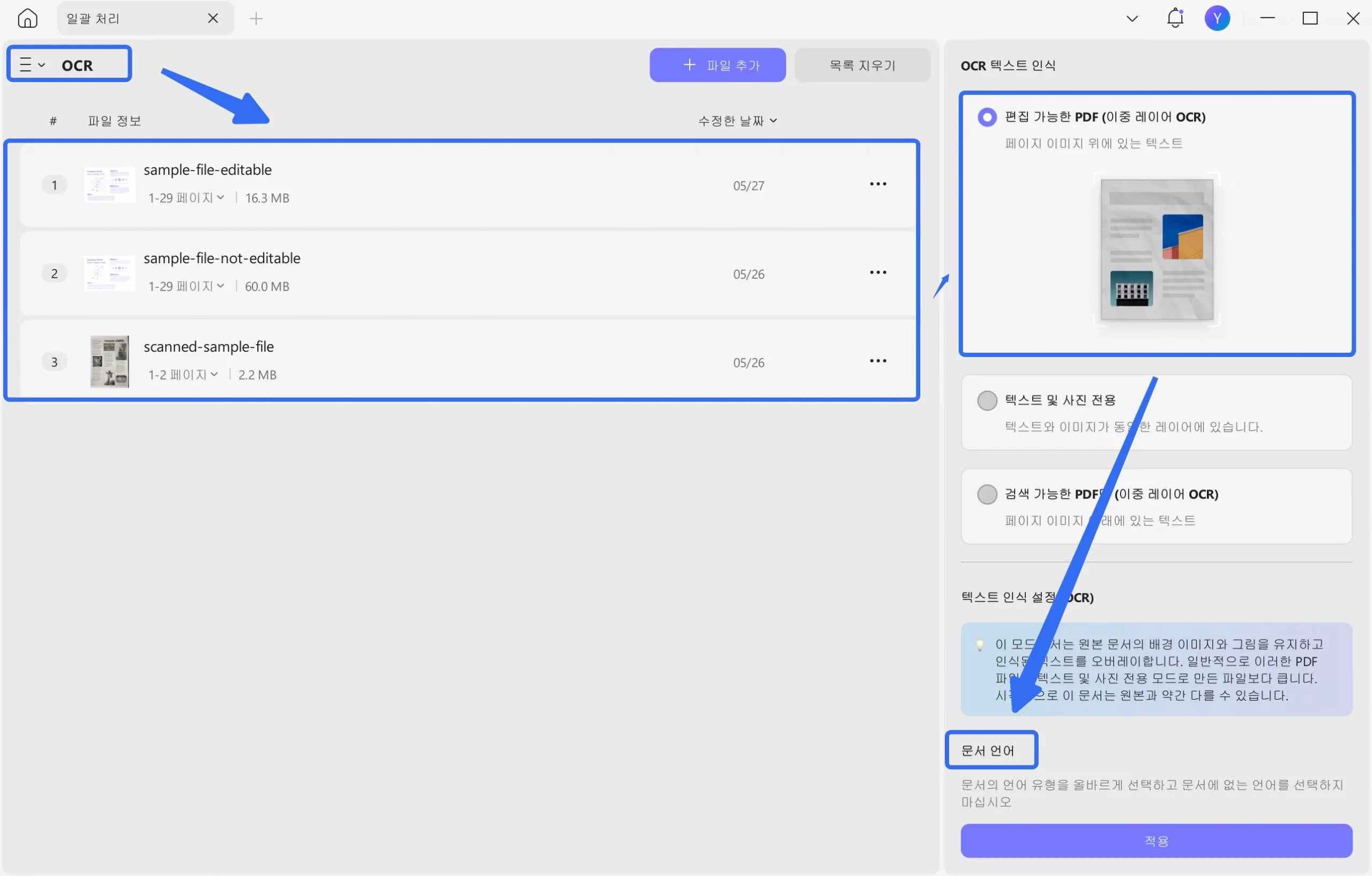Click the 목록 지우기 button
1372x876 pixels.
(x=862, y=65)
